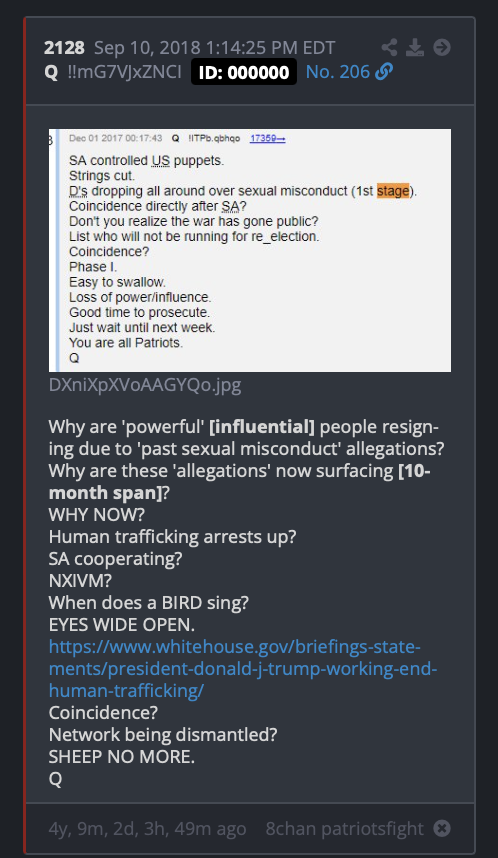Click the !!mG7VJxZNCI tripcode

click(124, 72)
